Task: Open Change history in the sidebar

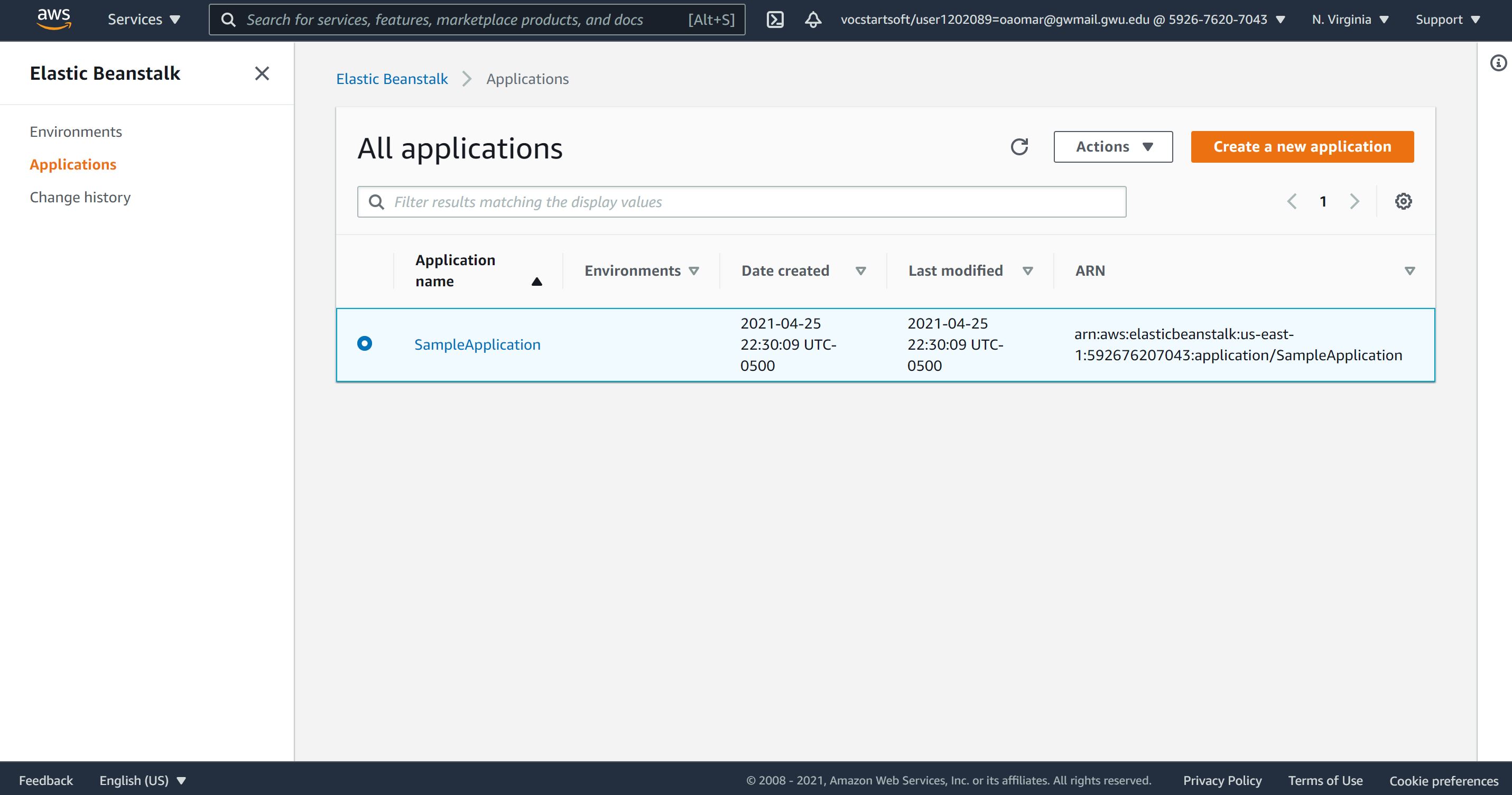Action: click(80, 198)
